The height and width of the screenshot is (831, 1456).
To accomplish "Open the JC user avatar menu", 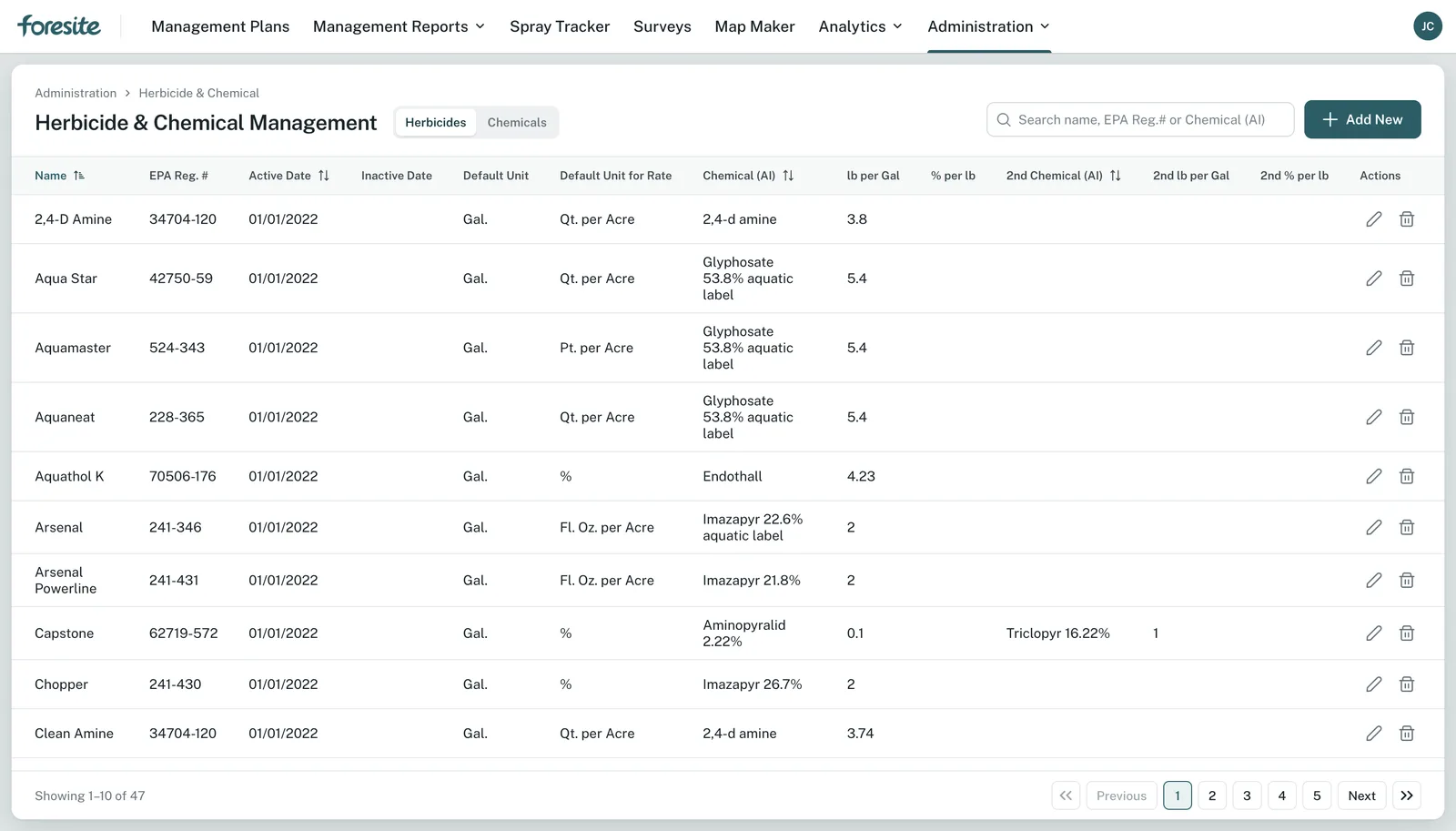I will click(x=1428, y=26).
